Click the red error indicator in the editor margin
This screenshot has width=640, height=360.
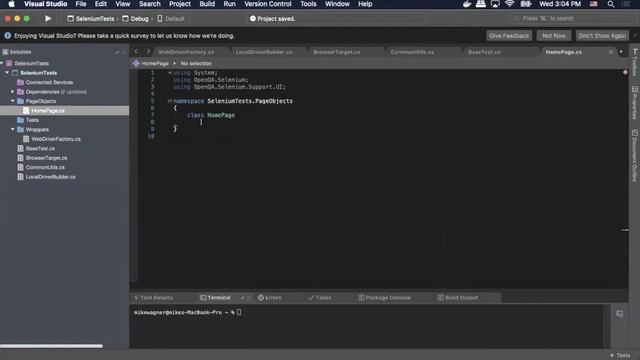coord(625,72)
